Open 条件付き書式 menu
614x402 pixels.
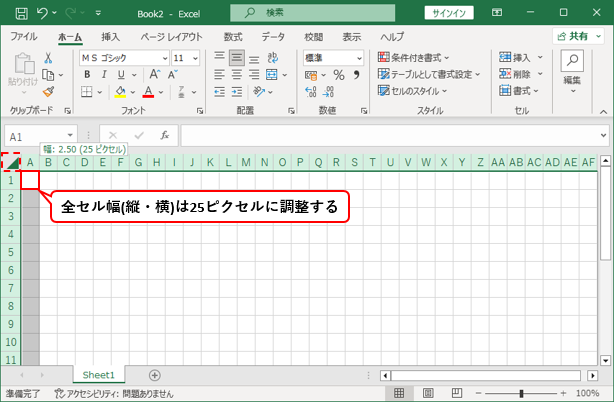coord(413,58)
